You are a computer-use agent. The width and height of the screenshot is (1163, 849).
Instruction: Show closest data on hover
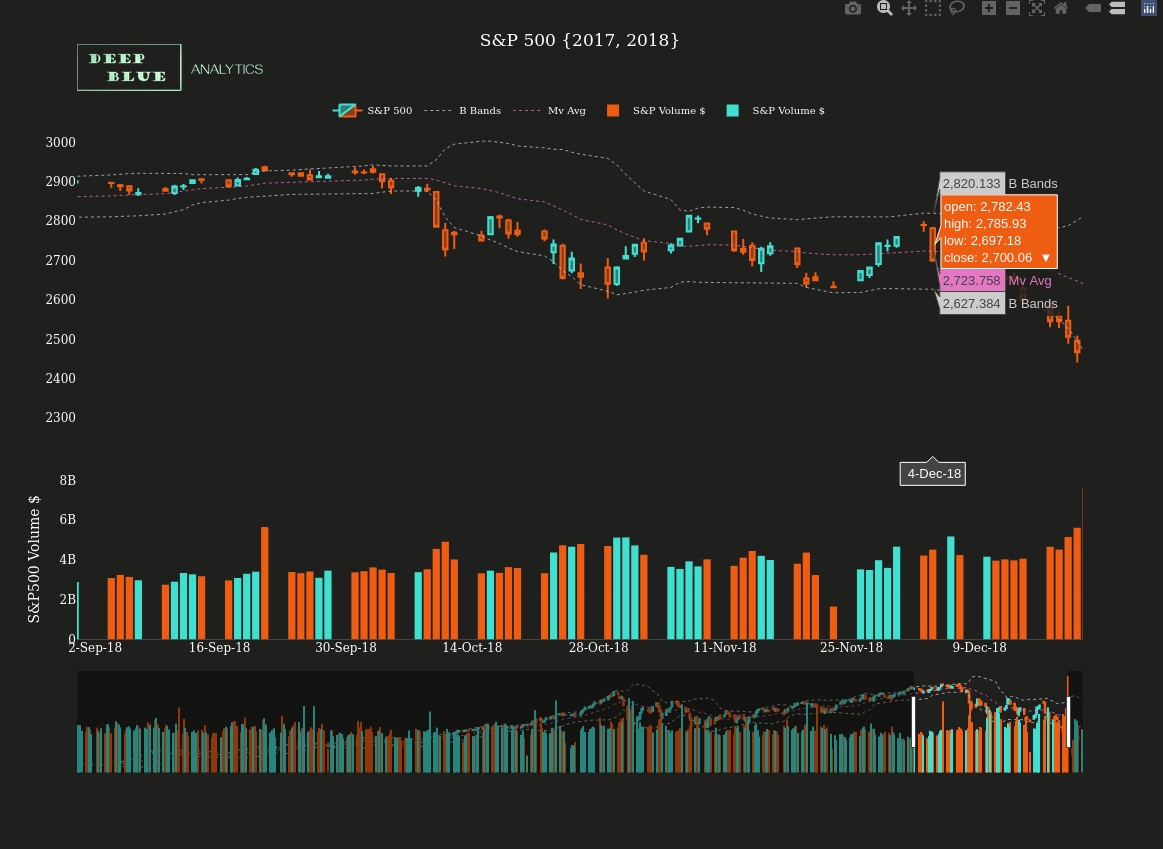(x=1093, y=8)
